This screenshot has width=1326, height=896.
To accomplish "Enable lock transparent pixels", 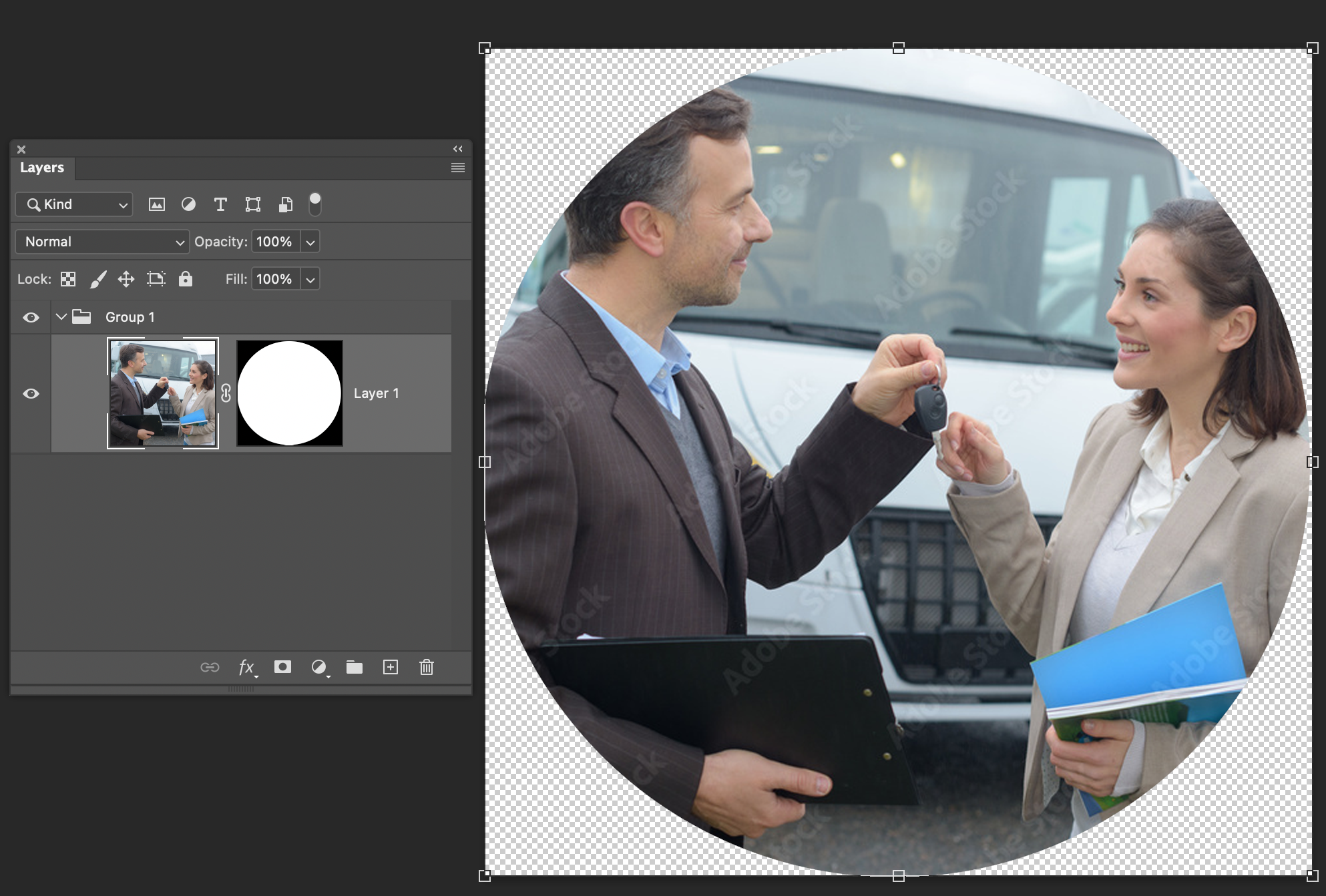I will [67, 278].
